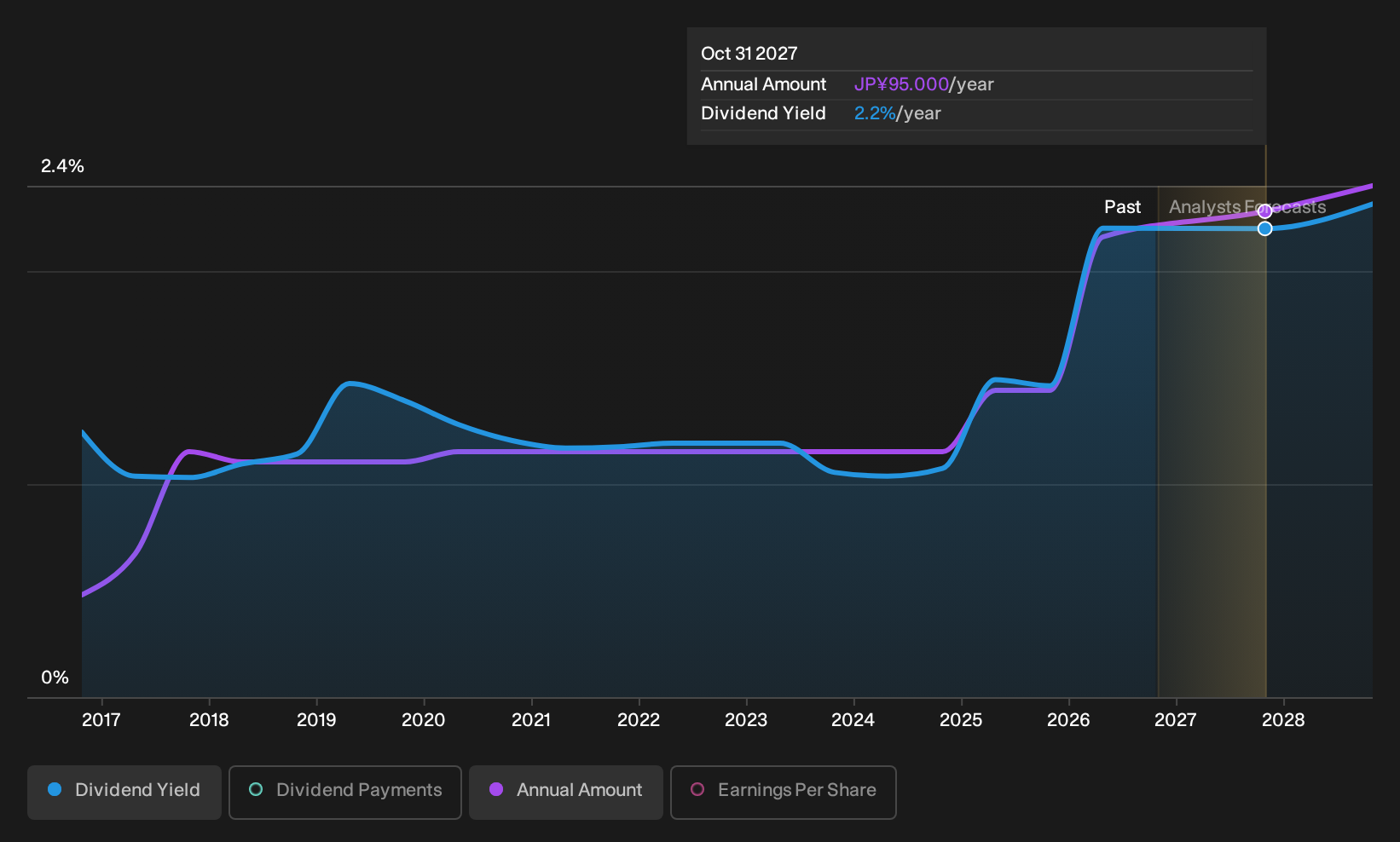The width and height of the screenshot is (1400, 842).
Task: Click the purple Annual Amount data point
Action: (x=1265, y=211)
